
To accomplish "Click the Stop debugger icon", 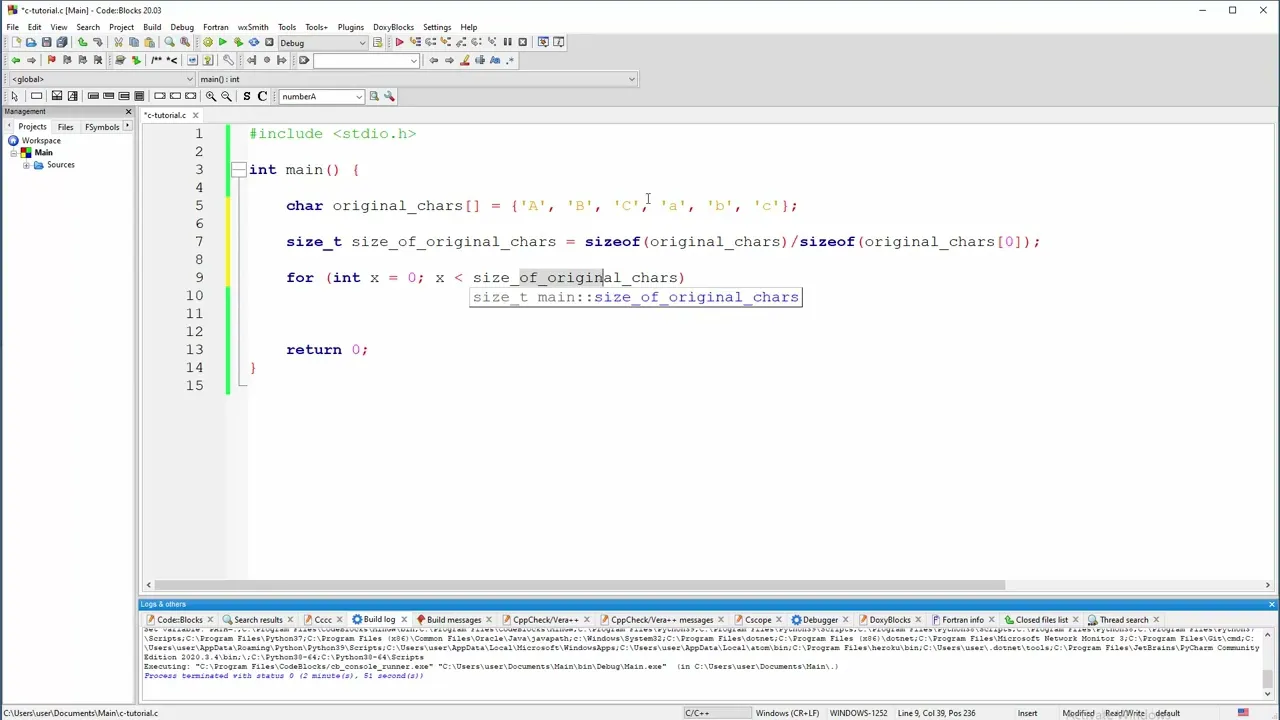I will tap(522, 42).
